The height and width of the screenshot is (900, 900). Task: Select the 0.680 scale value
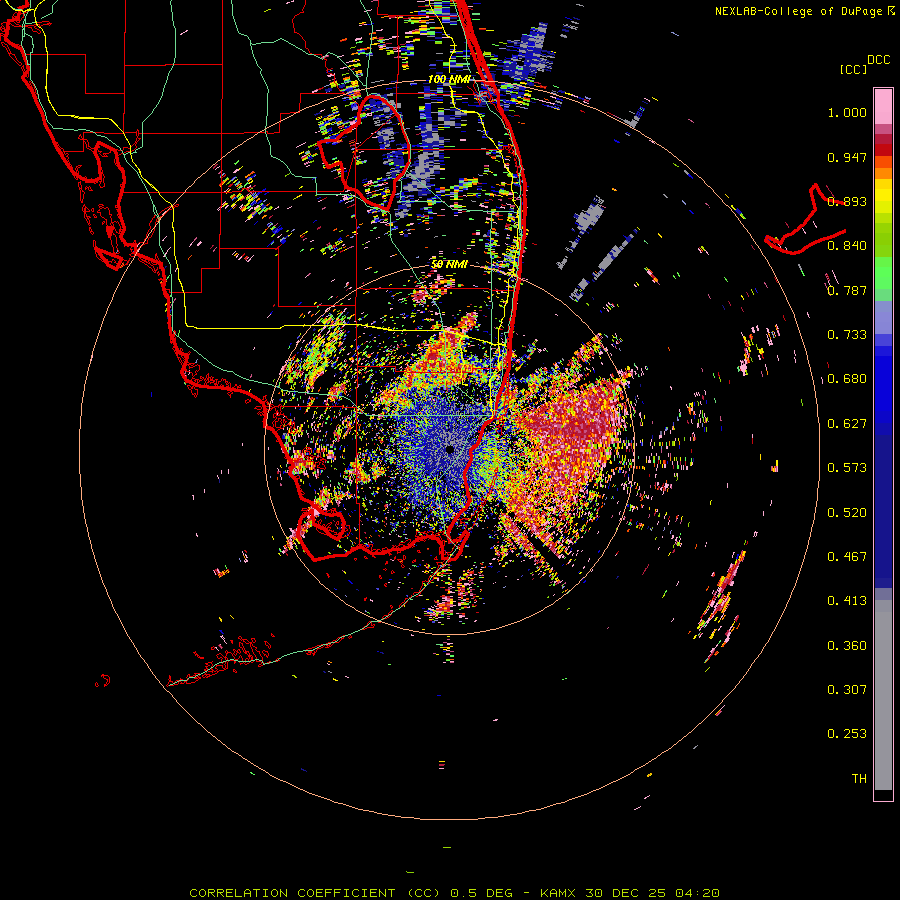(847, 379)
